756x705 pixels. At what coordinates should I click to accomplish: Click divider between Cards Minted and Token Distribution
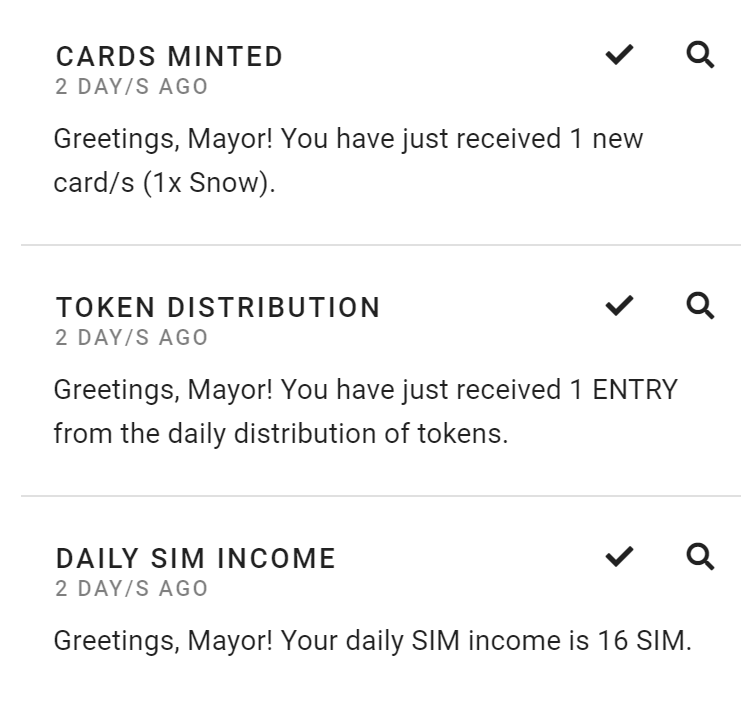coord(381,245)
